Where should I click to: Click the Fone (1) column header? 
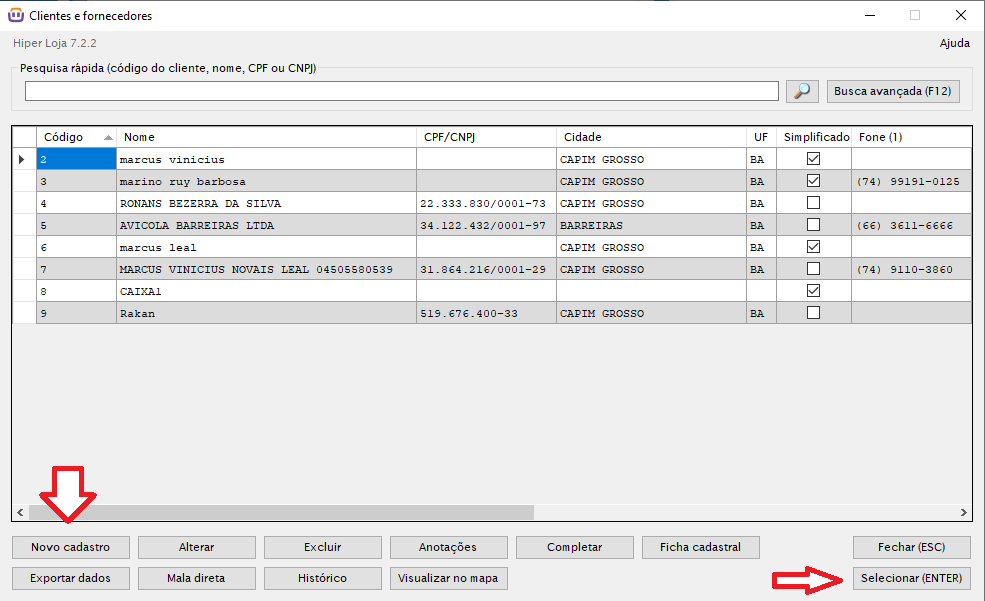click(912, 137)
